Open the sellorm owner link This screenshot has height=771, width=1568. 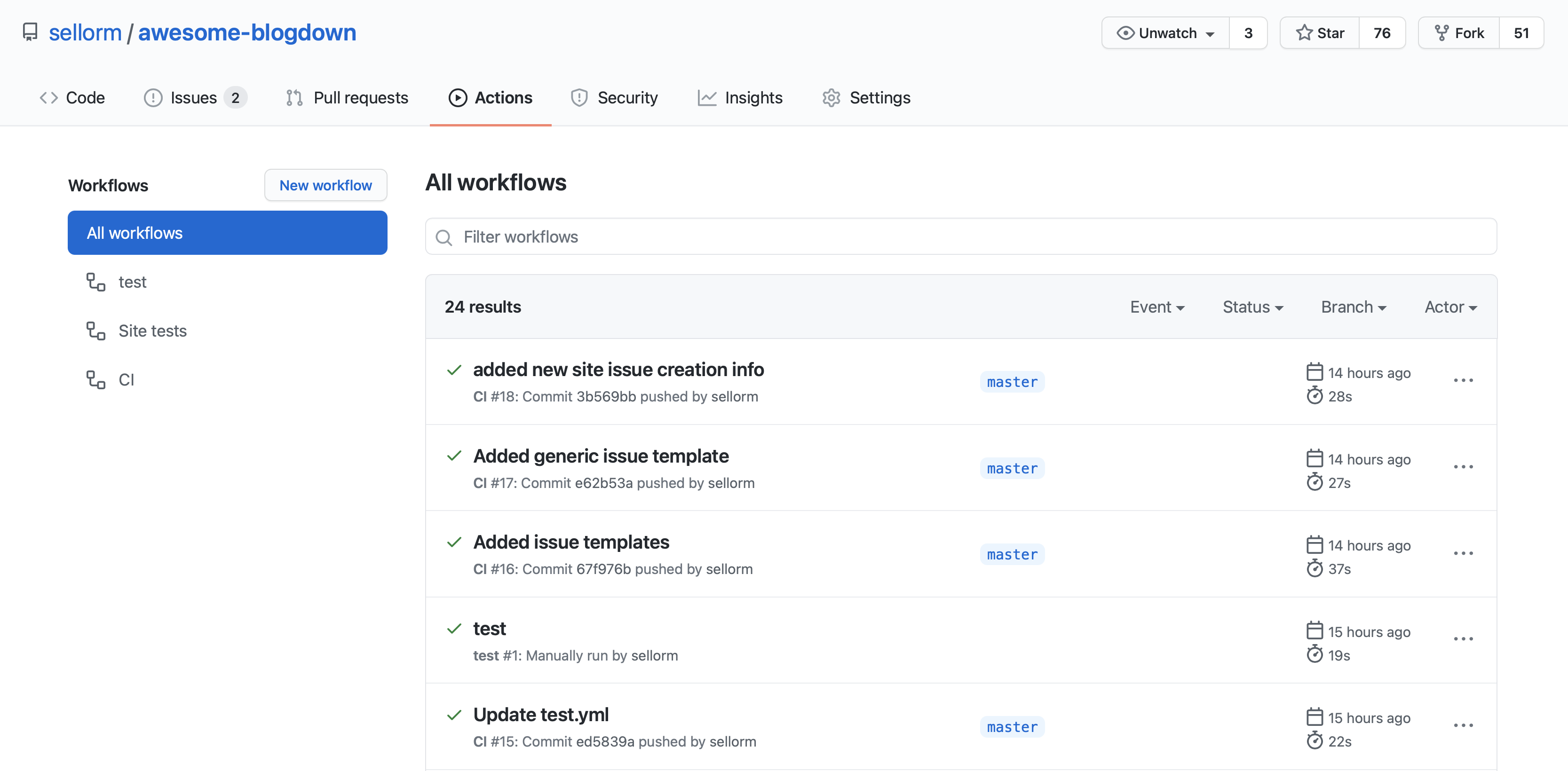(x=85, y=32)
